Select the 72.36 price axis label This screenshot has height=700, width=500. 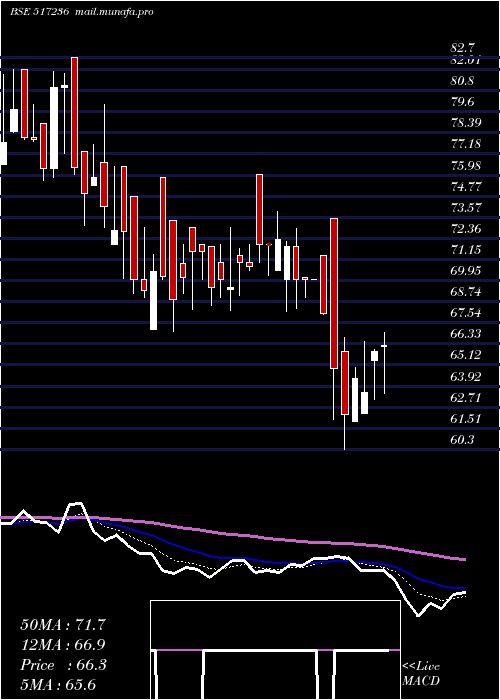466,229
